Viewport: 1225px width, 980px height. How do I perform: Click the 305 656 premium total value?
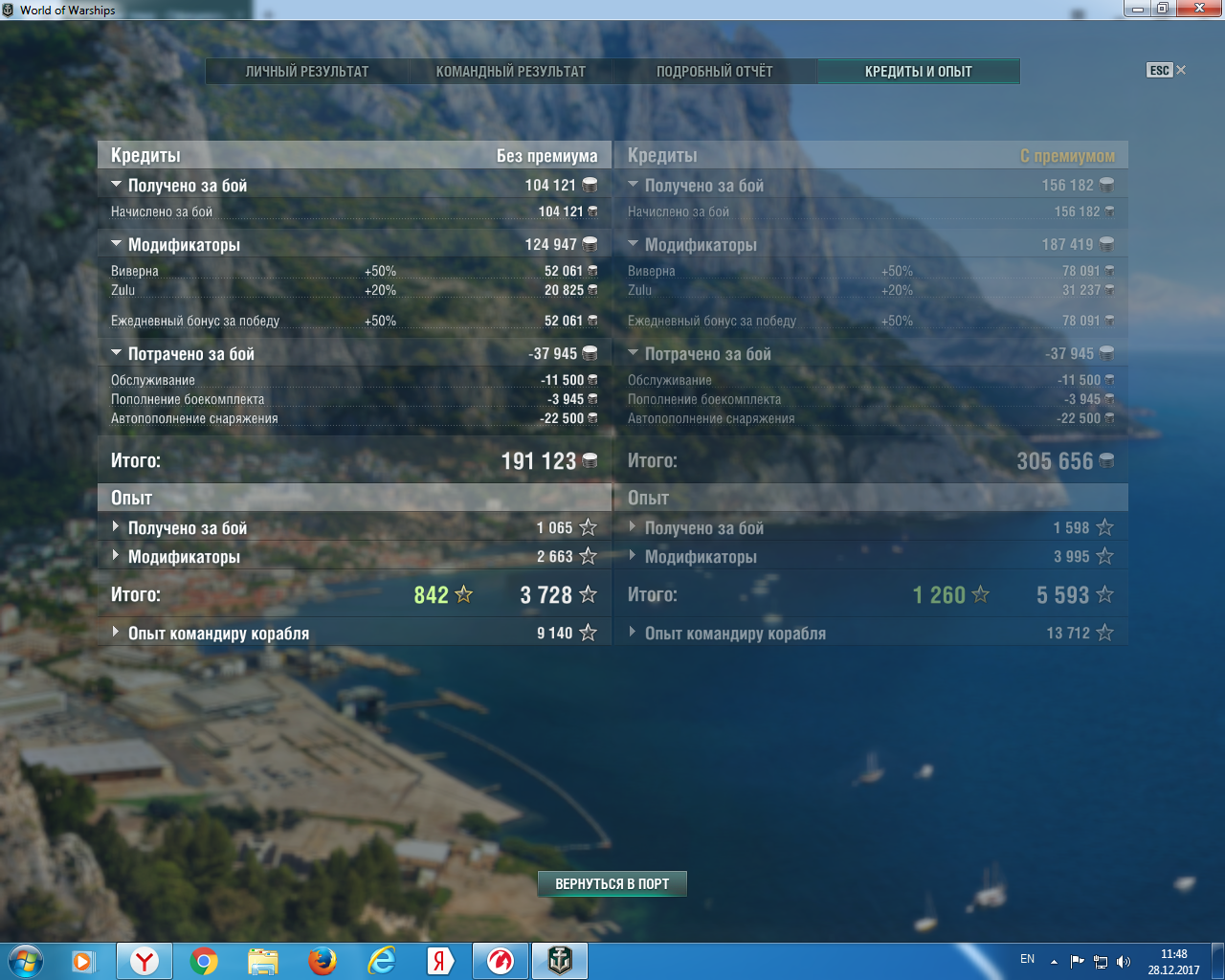[1055, 461]
